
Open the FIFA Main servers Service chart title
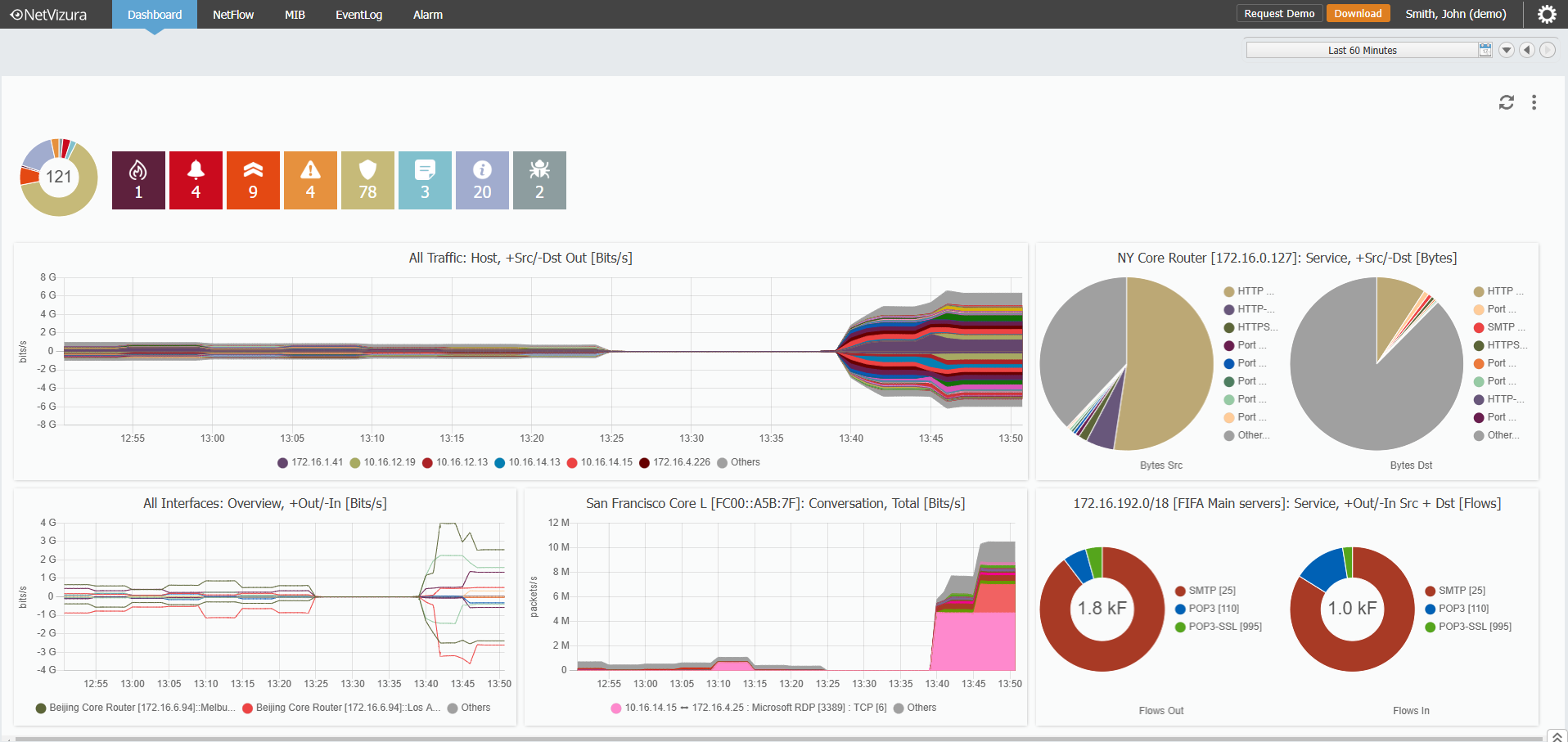(1287, 503)
